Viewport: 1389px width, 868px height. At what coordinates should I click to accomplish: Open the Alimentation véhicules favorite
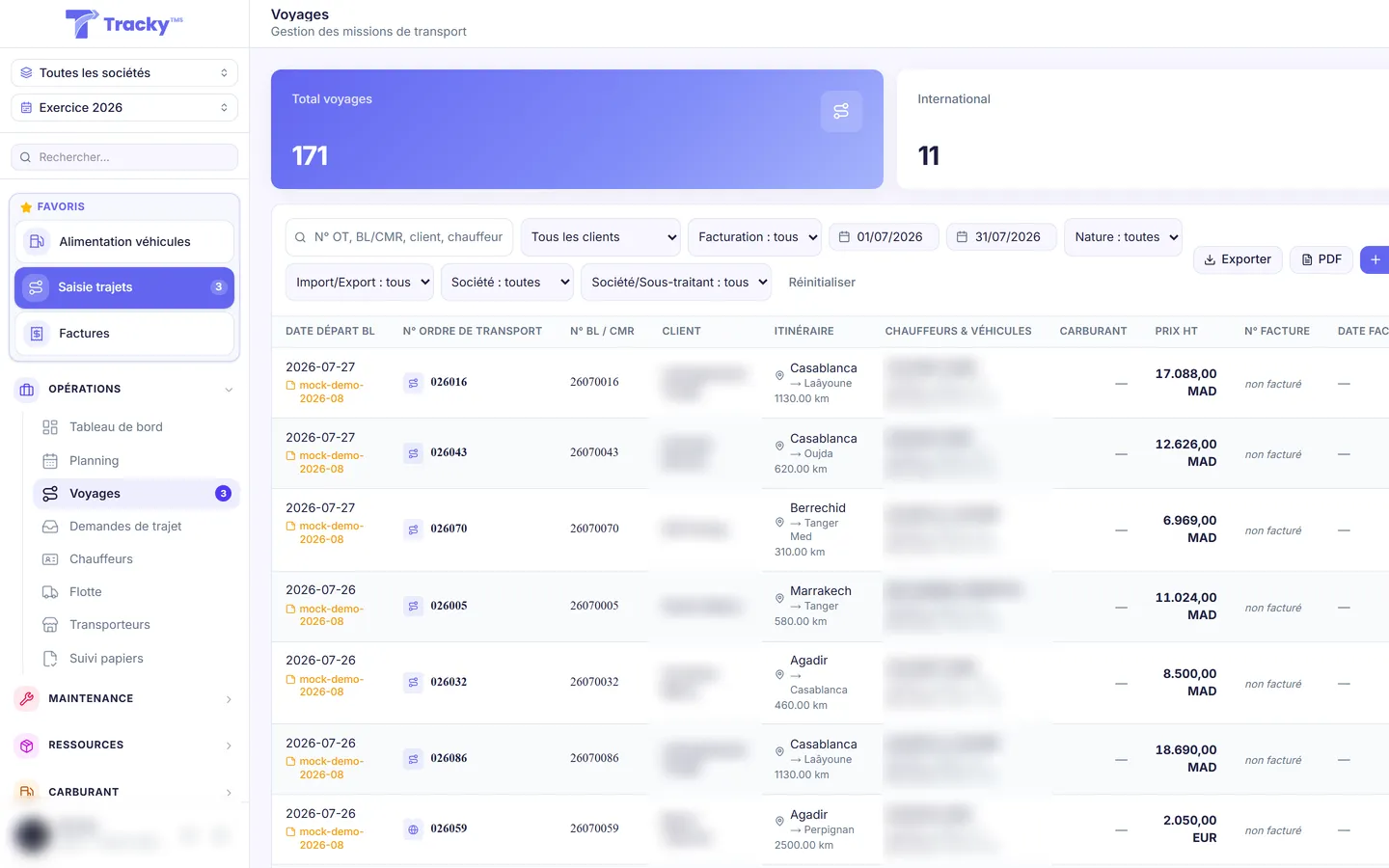(x=124, y=242)
